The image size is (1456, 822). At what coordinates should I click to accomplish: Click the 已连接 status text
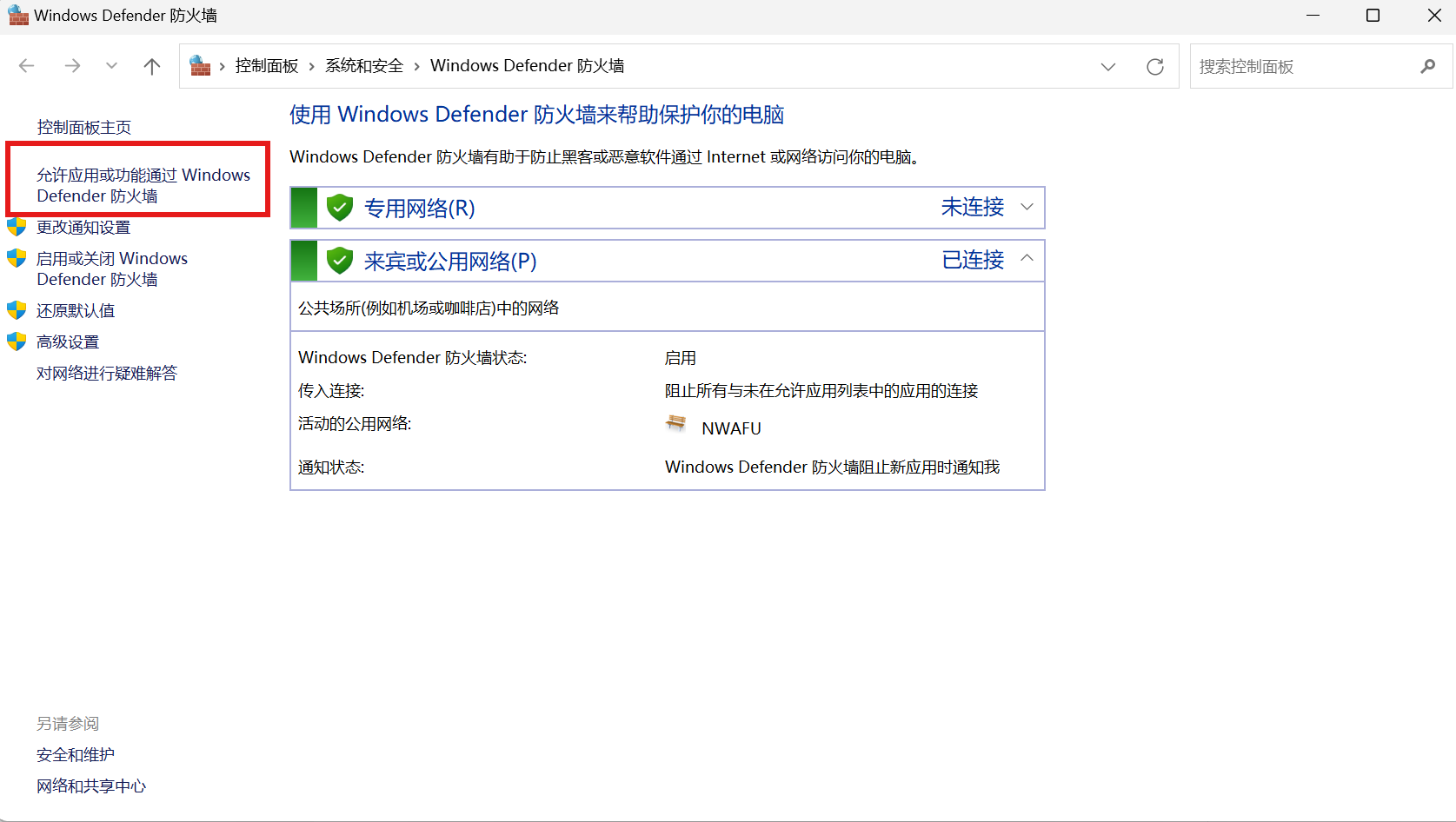tap(973, 260)
